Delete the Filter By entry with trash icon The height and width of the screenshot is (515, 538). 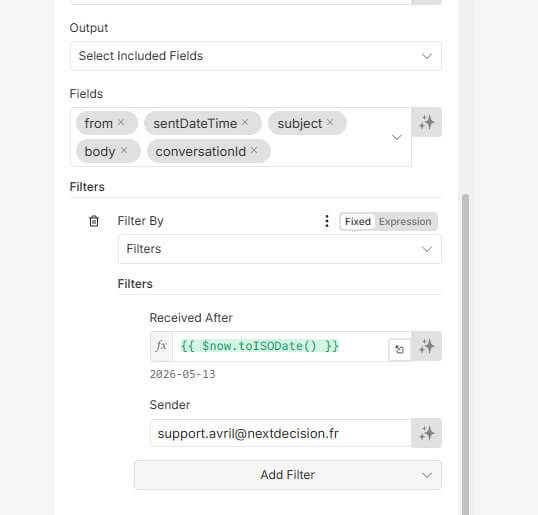coord(94,221)
